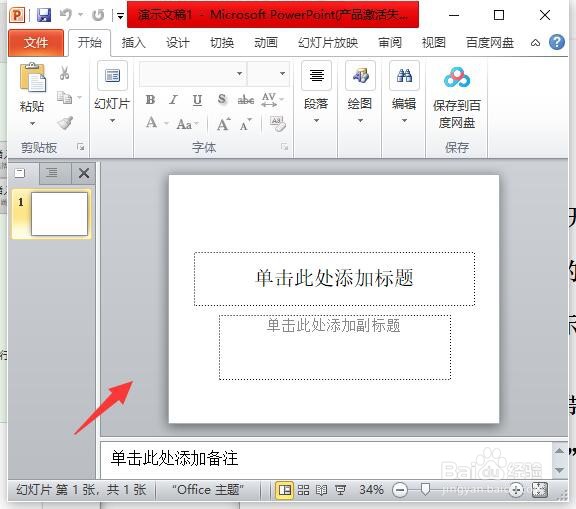Image resolution: width=576 pixels, height=509 pixels.
Task: Click Clear All Formatting eraser icon
Action: coord(277,123)
